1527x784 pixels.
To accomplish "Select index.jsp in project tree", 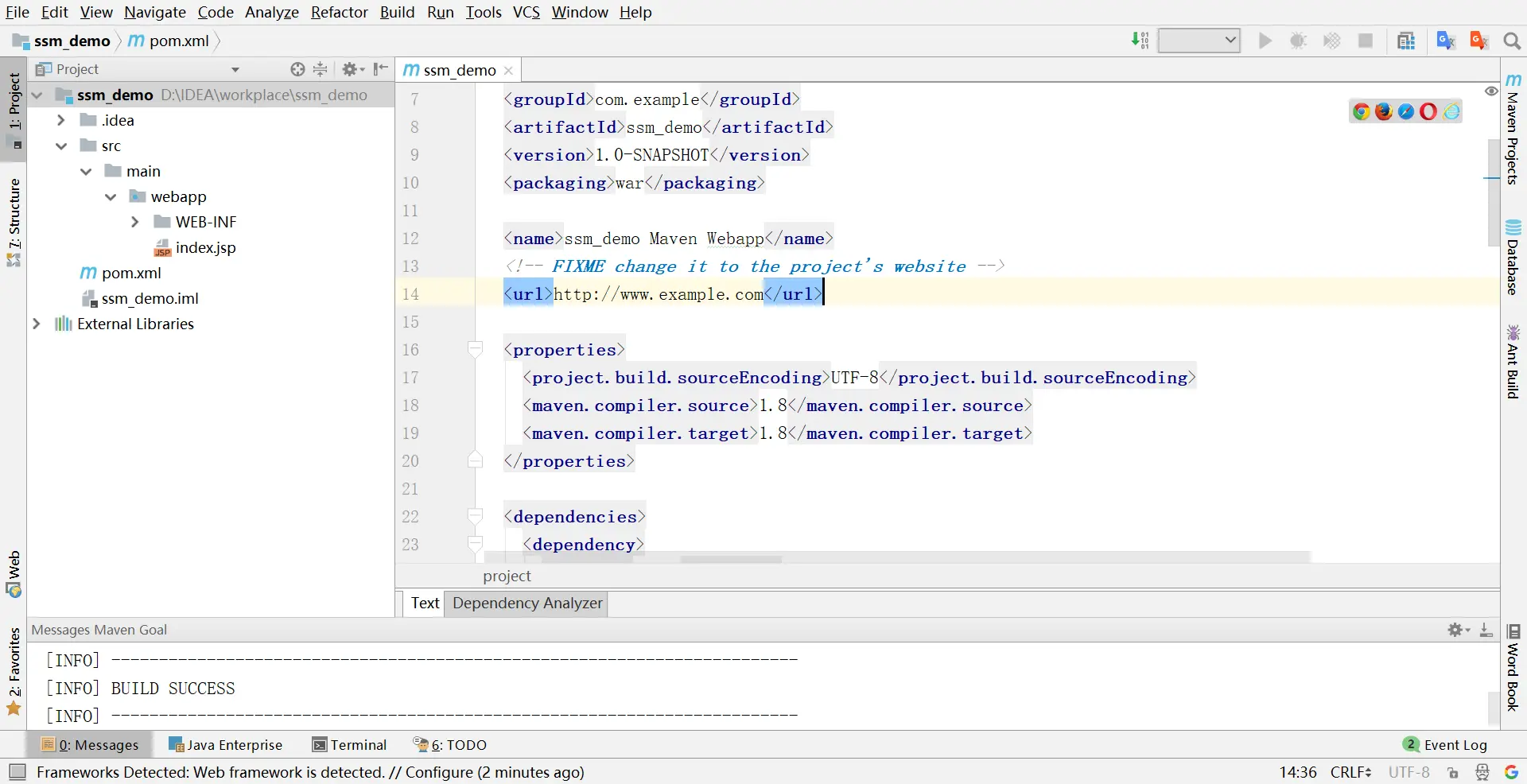I will coord(195,247).
